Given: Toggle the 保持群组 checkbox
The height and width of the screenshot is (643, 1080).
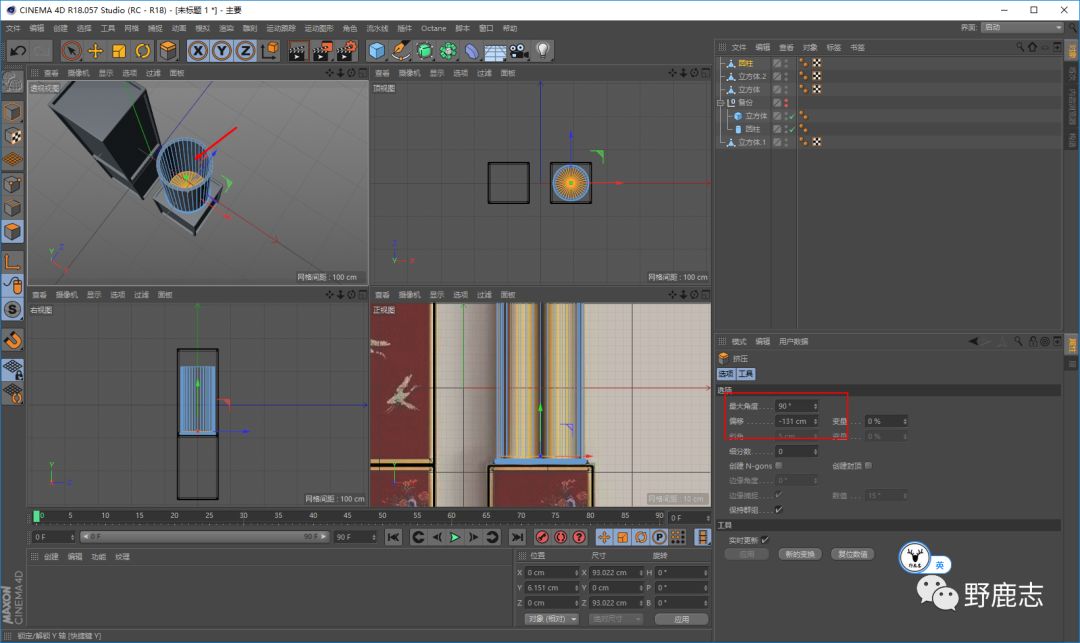Looking at the screenshot, I should pos(779,509).
